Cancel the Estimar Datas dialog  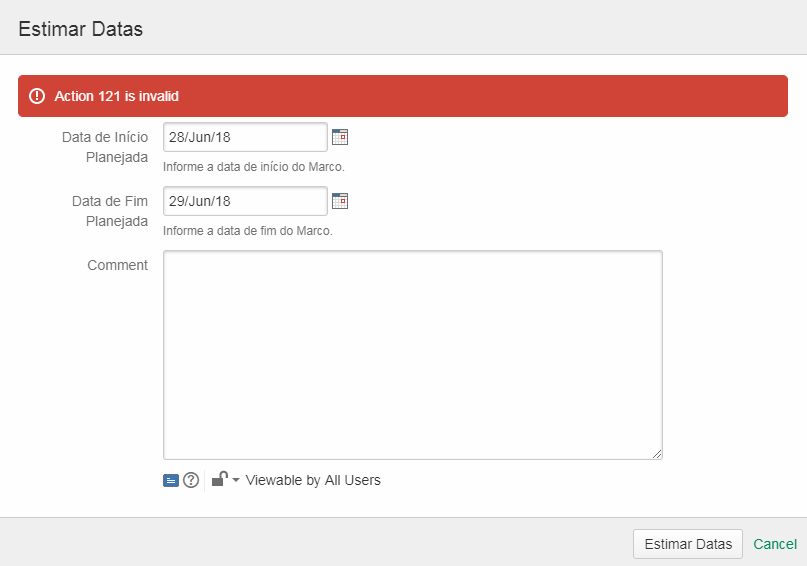pyautogui.click(x=775, y=544)
